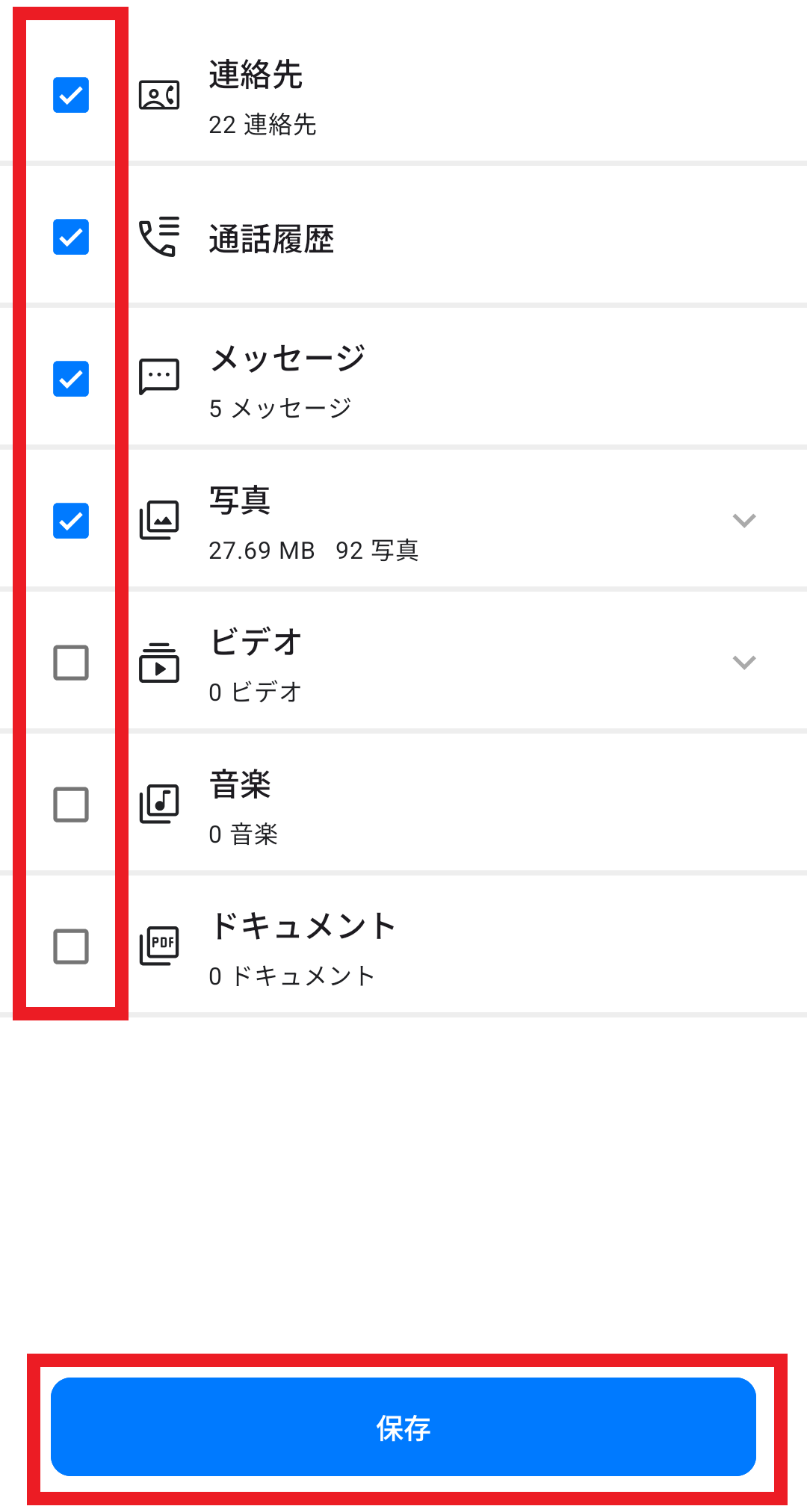This screenshot has width=807, height=1512.
Task: Enable the ドキュメント checkbox
Action: pyautogui.click(x=71, y=946)
